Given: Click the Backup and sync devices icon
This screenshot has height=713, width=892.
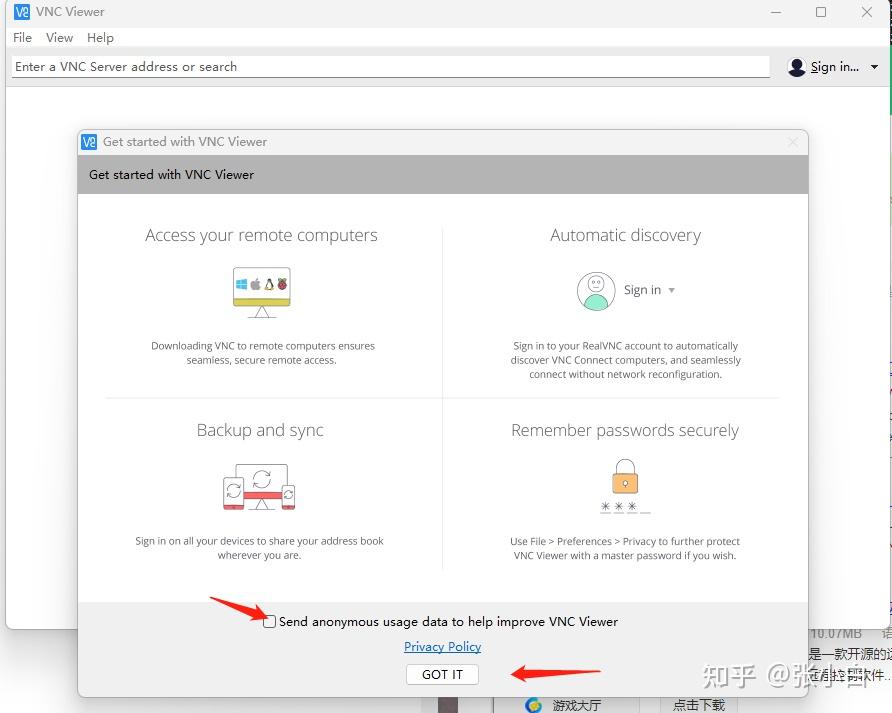Looking at the screenshot, I should pyautogui.click(x=259, y=487).
